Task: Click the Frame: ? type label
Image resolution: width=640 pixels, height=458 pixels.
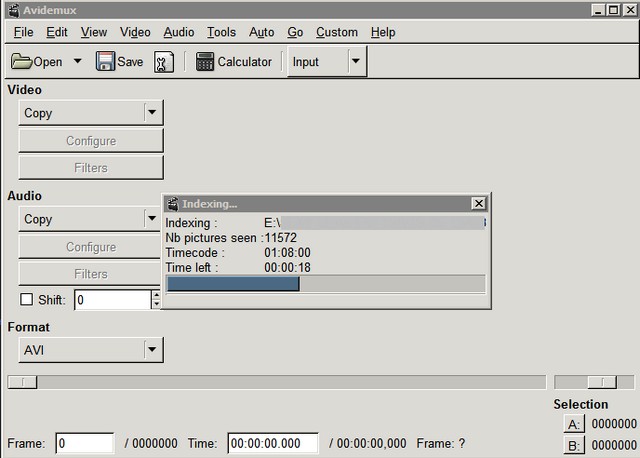Action: (441, 443)
